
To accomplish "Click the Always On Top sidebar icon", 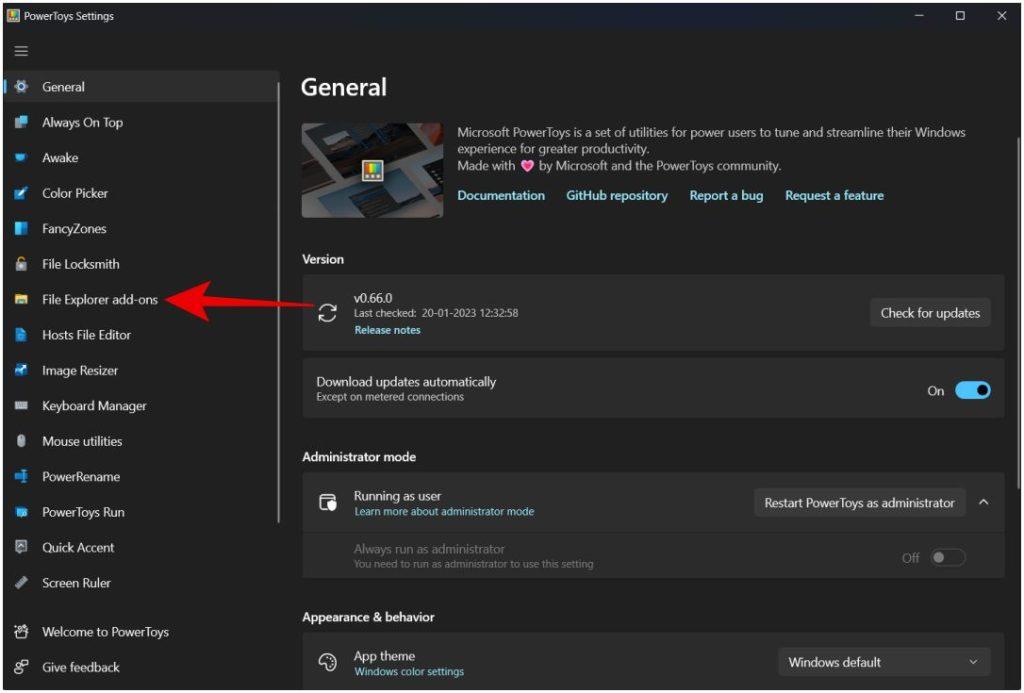I will [x=21, y=122].
